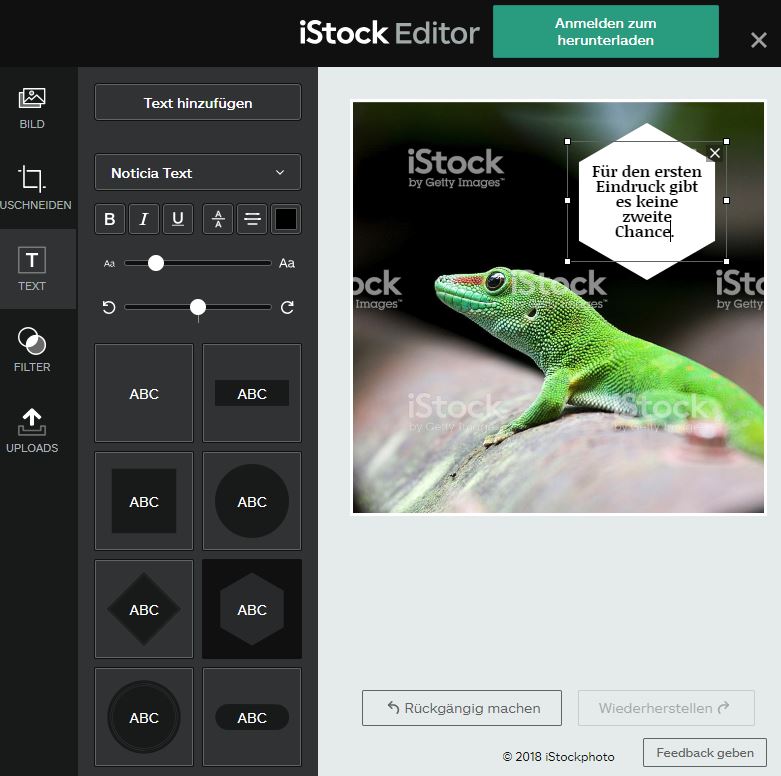Image resolution: width=781 pixels, height=776 pixels.
Task: Choose the ringed circle ABC style
Action: pos(144,717)
